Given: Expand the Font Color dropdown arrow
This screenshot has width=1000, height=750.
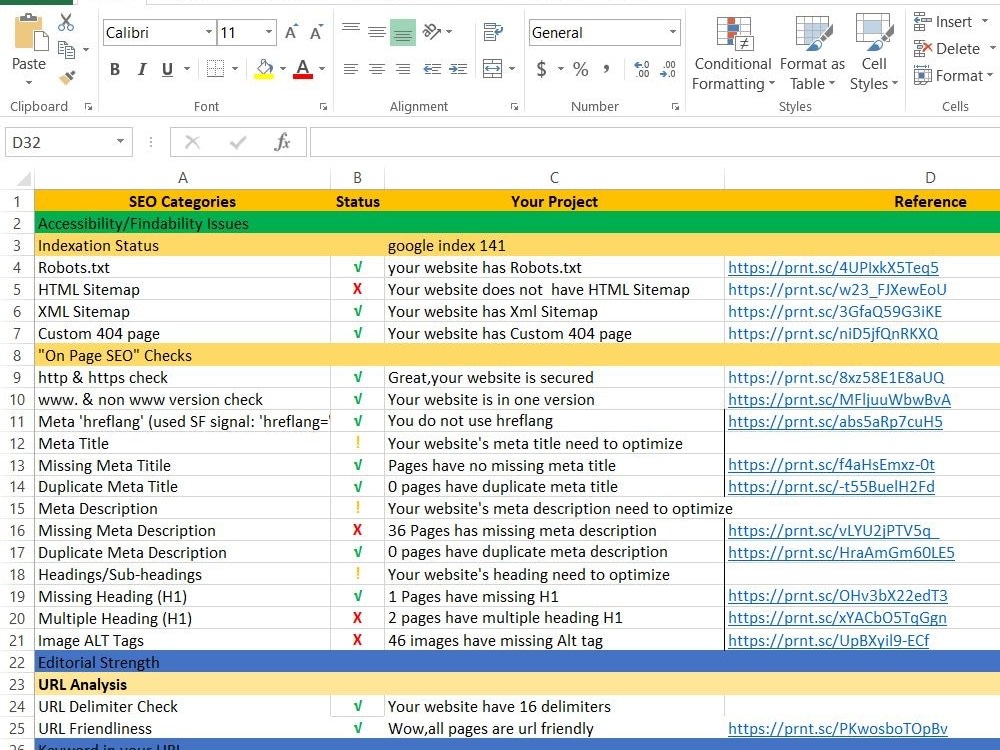Looking at the screenshot, I should (321, 69).
